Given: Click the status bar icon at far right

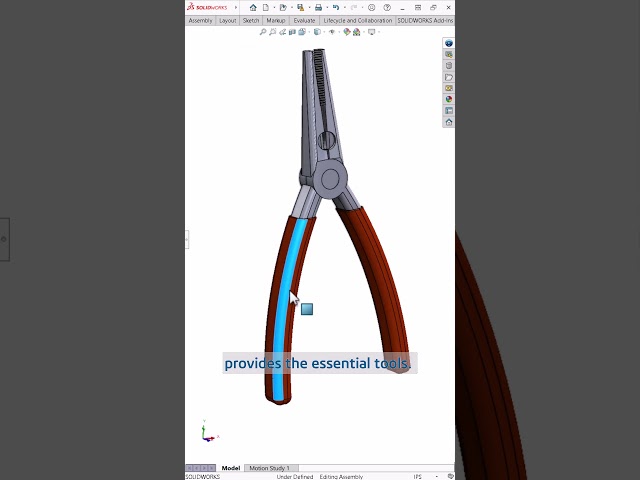Looking at the screenshot, I should (450, 476).
